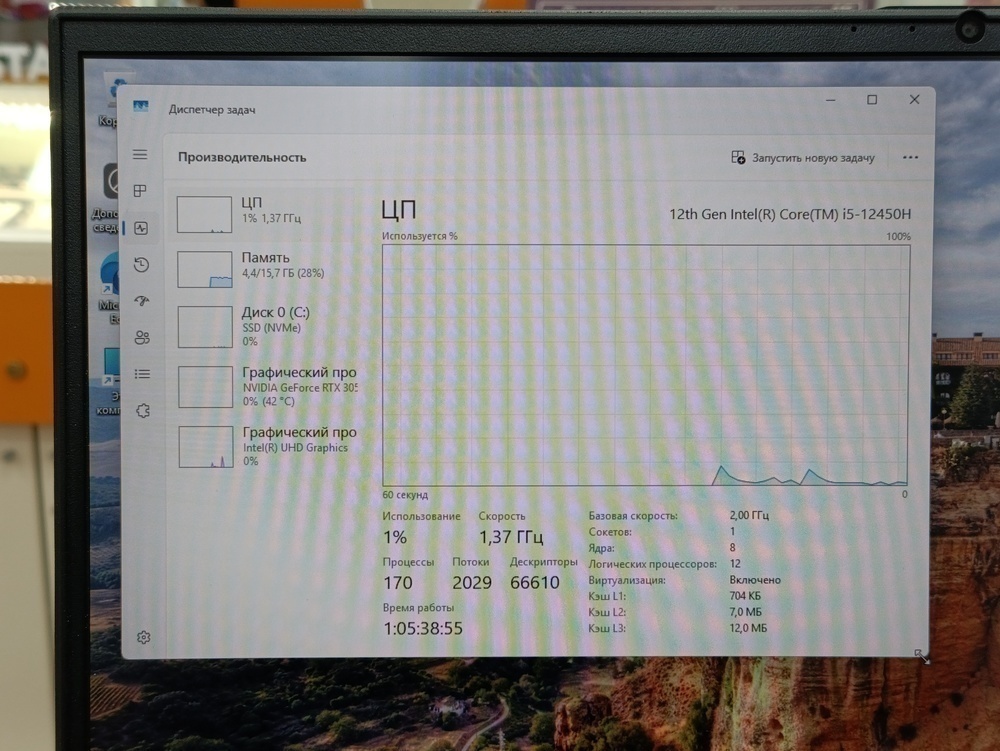
Task: Click 'Запустить новую задачу' button
Action: pyautogui.click(x=803, y=157)
